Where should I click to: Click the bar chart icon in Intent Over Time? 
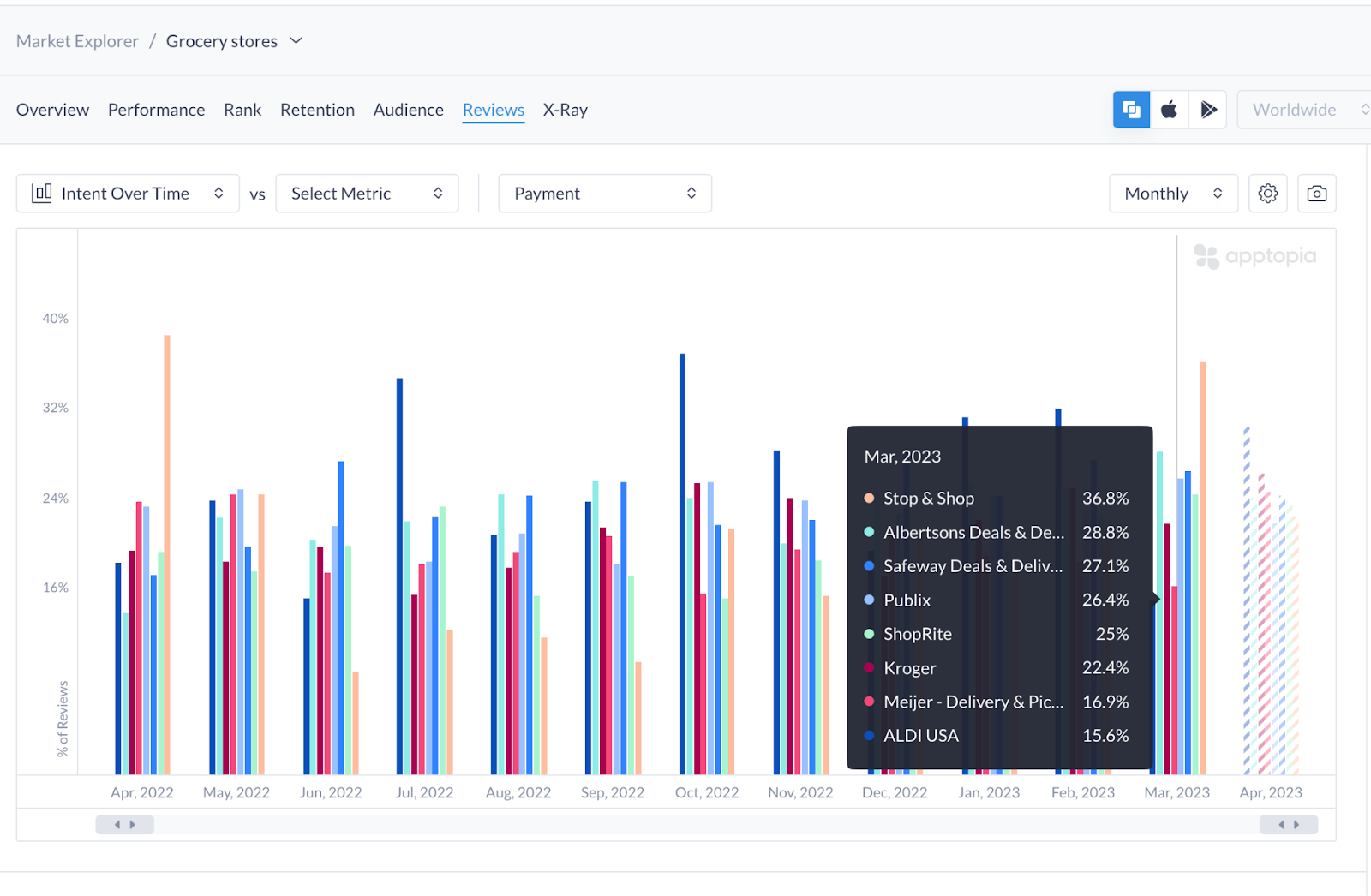tap(41, 193)
